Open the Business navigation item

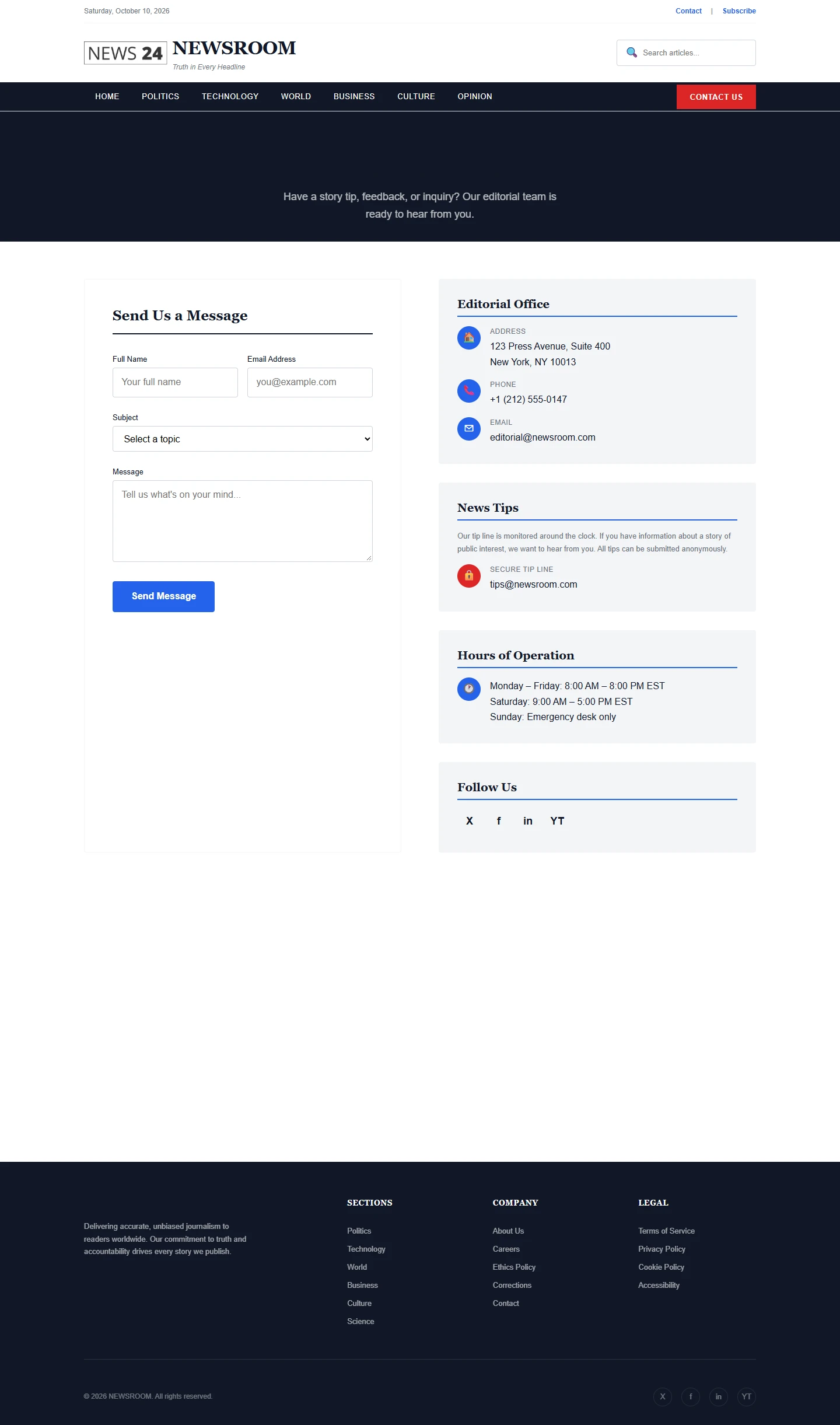click(354, 96)
